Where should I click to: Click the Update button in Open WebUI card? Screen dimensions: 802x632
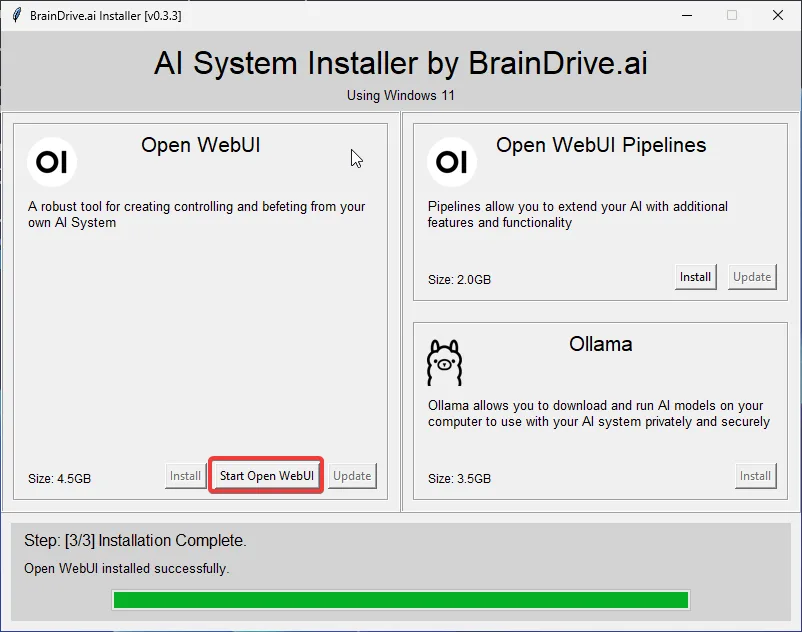(352, 476)
